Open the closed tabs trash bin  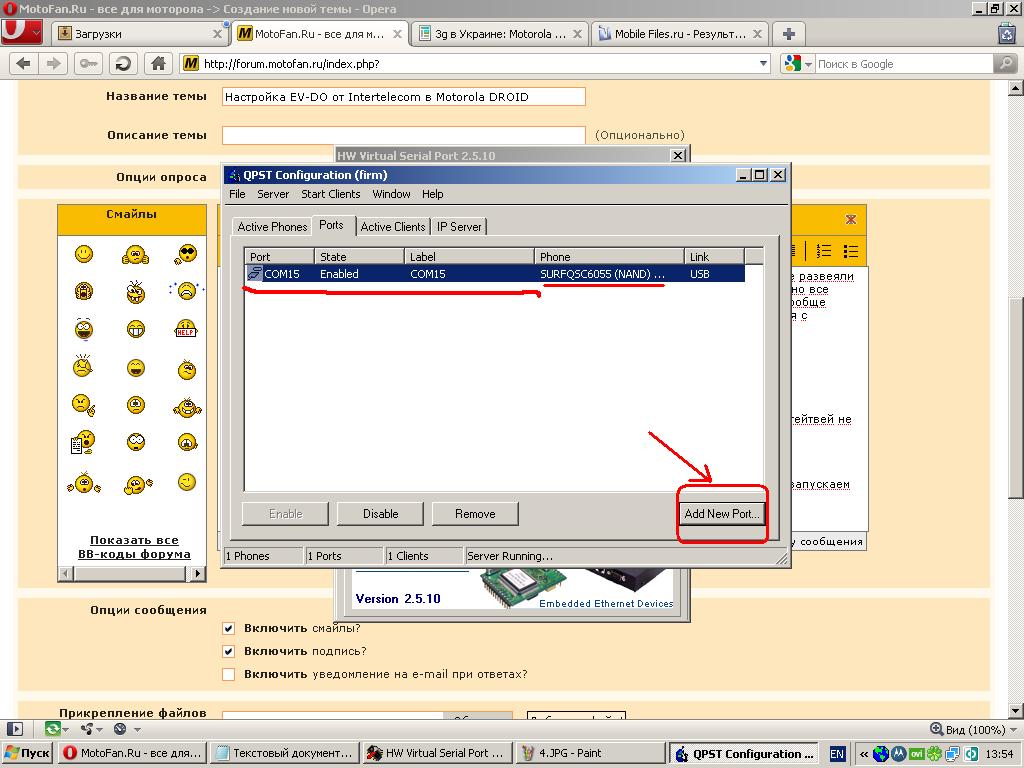pyautogui.click(x=1007, y=33)
